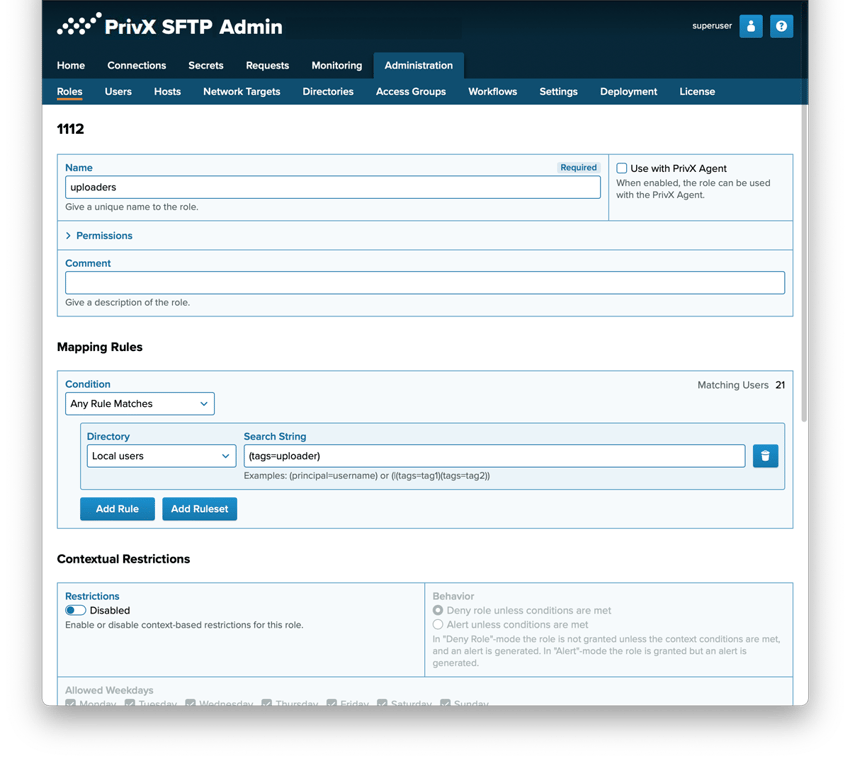The height and width of the screenshot is (760, 850).
Task: Toggle the Restrictions switch
Action: [75, 610]
